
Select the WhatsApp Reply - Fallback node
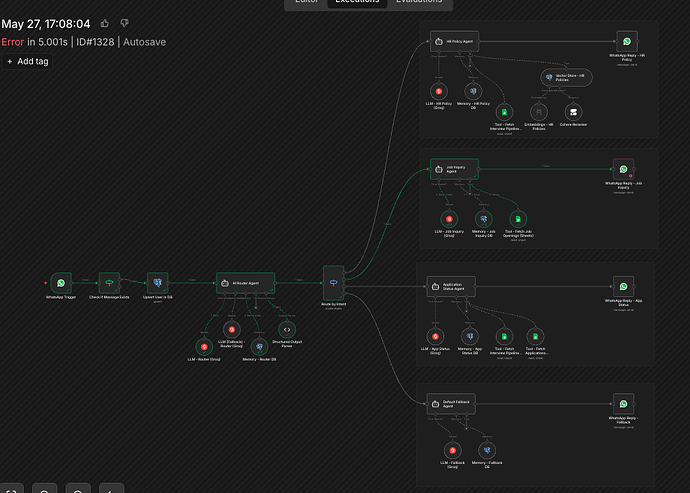point(624,404)
